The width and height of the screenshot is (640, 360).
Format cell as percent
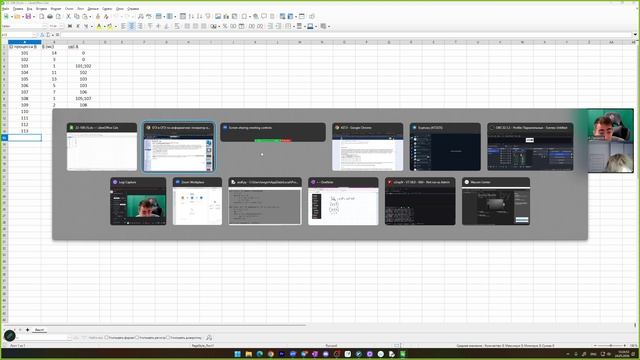[225, 26]
